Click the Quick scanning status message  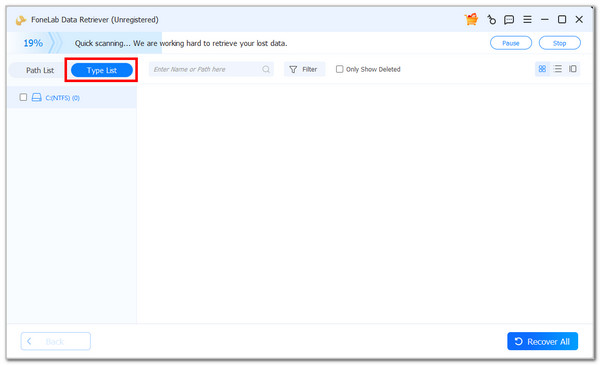tap(181, 43)
